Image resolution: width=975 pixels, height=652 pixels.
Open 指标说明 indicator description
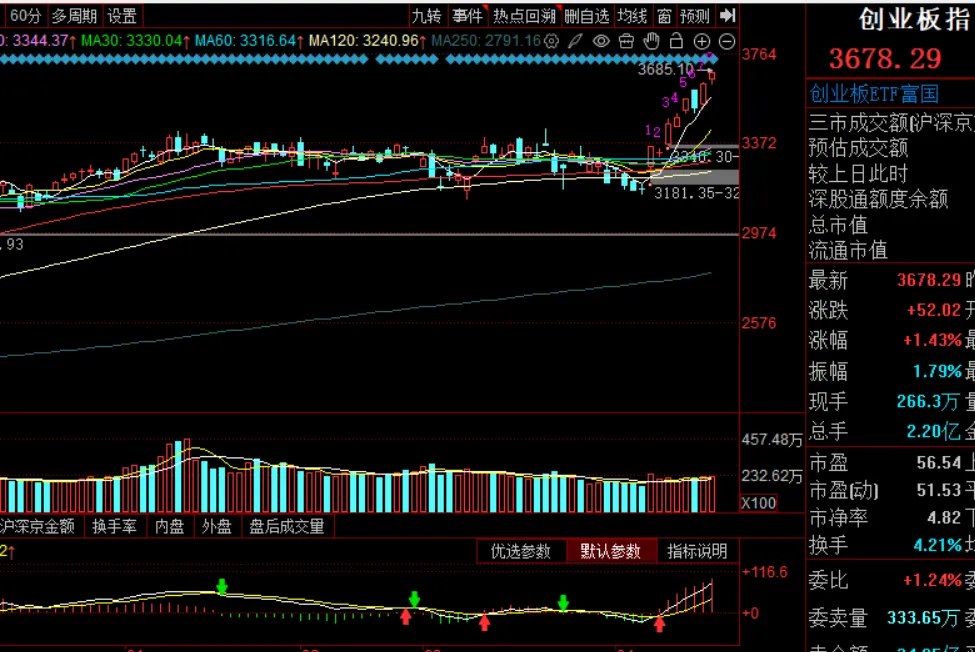point(697,551)
